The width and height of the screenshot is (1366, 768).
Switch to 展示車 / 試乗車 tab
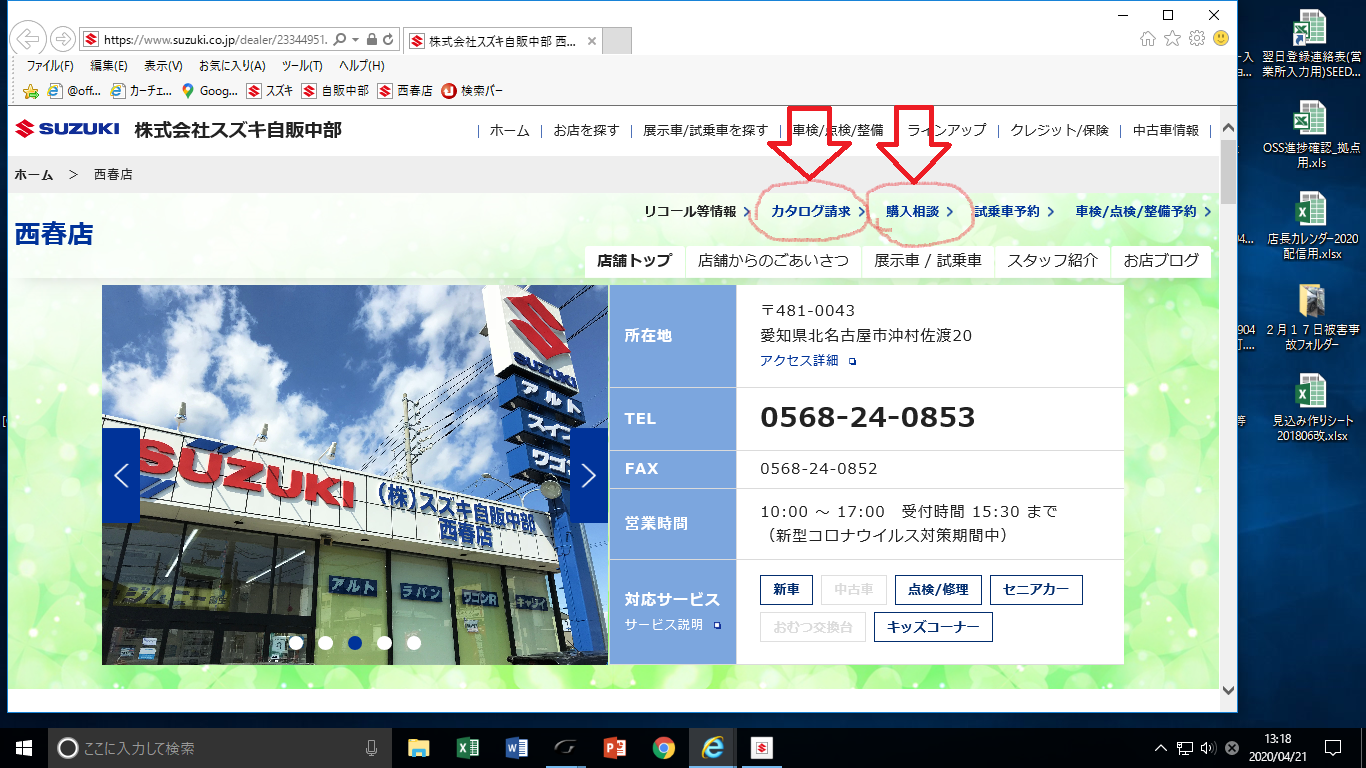pyautogui.click(x=928, y=261)
